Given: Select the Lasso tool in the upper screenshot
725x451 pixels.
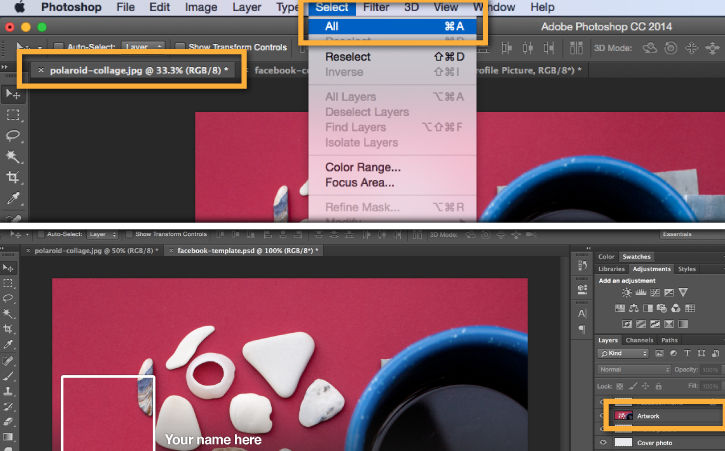Looking at the screenshot, I should pos(12,136).
